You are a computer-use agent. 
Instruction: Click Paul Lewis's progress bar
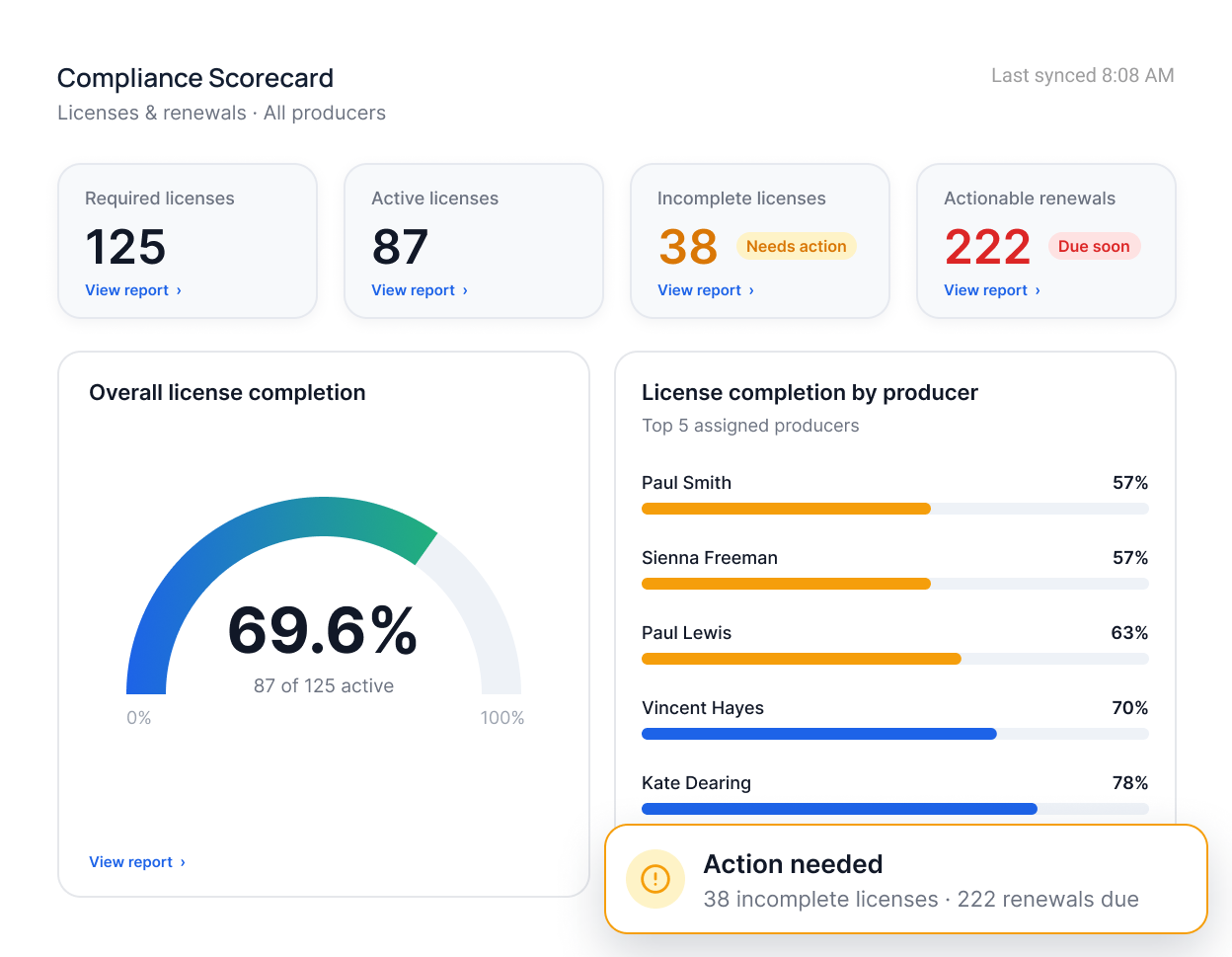click(x=894, y=659)
